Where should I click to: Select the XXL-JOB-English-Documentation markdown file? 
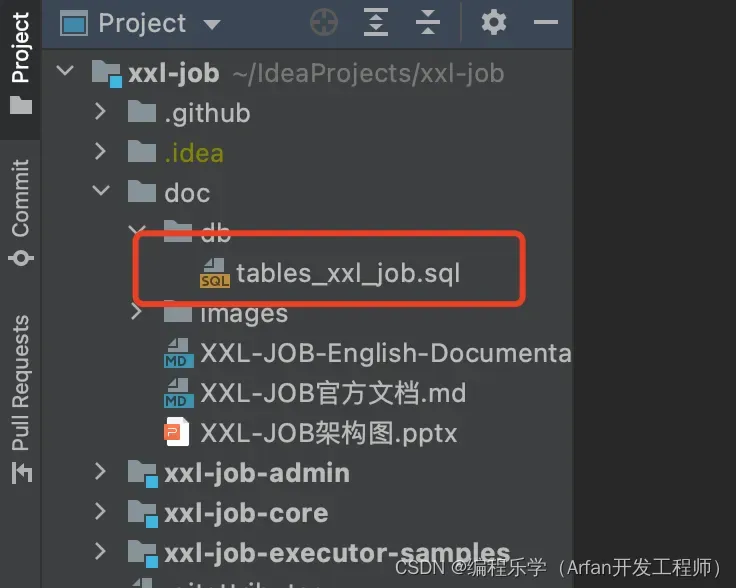coord(385,353)
